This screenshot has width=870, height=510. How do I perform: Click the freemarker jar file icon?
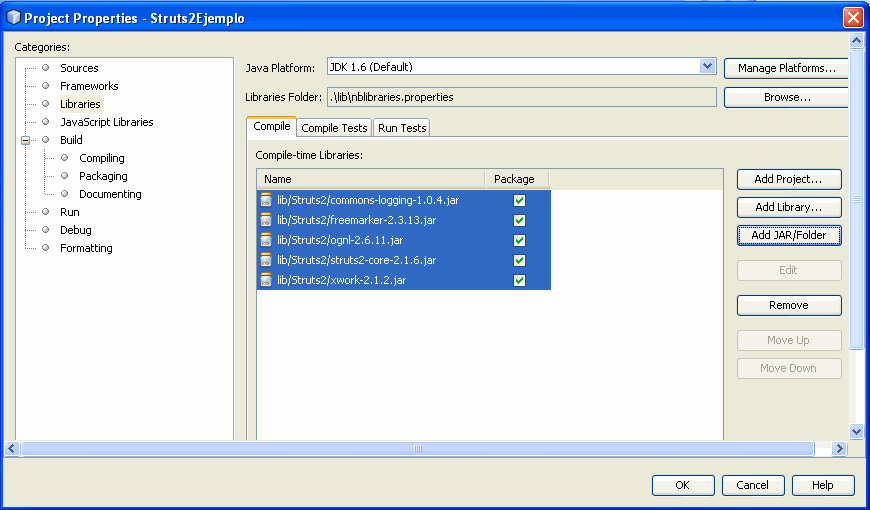(266, 220)
